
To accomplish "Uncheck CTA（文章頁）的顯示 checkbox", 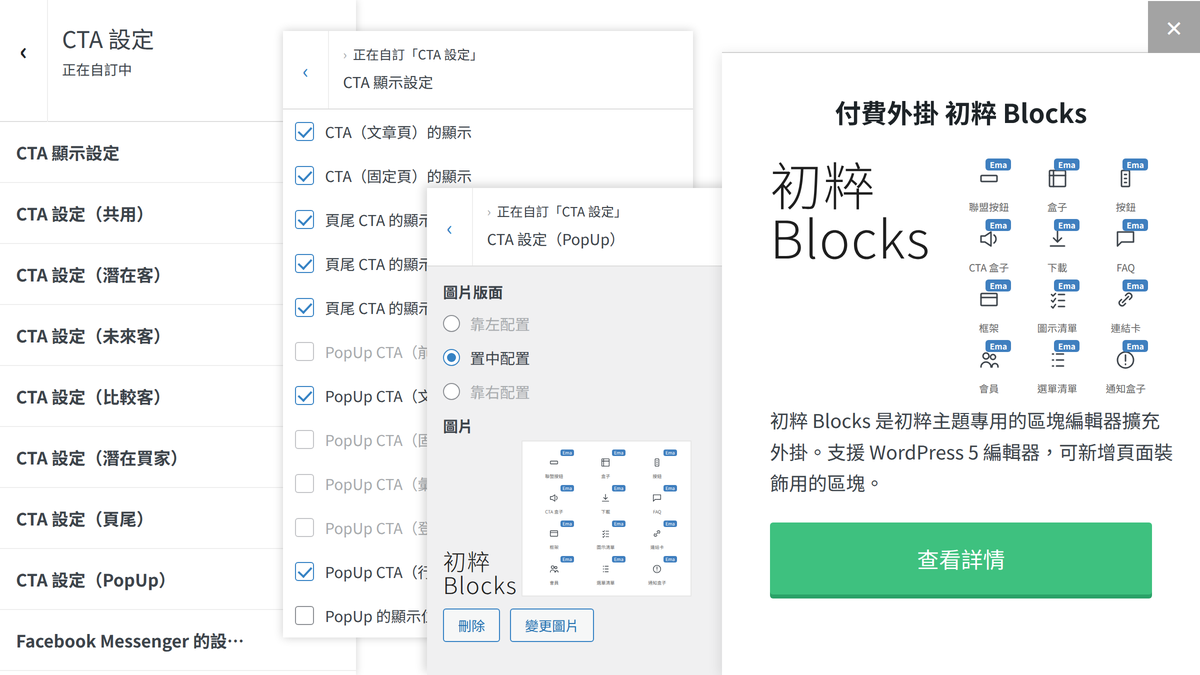I will pyautogui.click(x=305, y=132).
